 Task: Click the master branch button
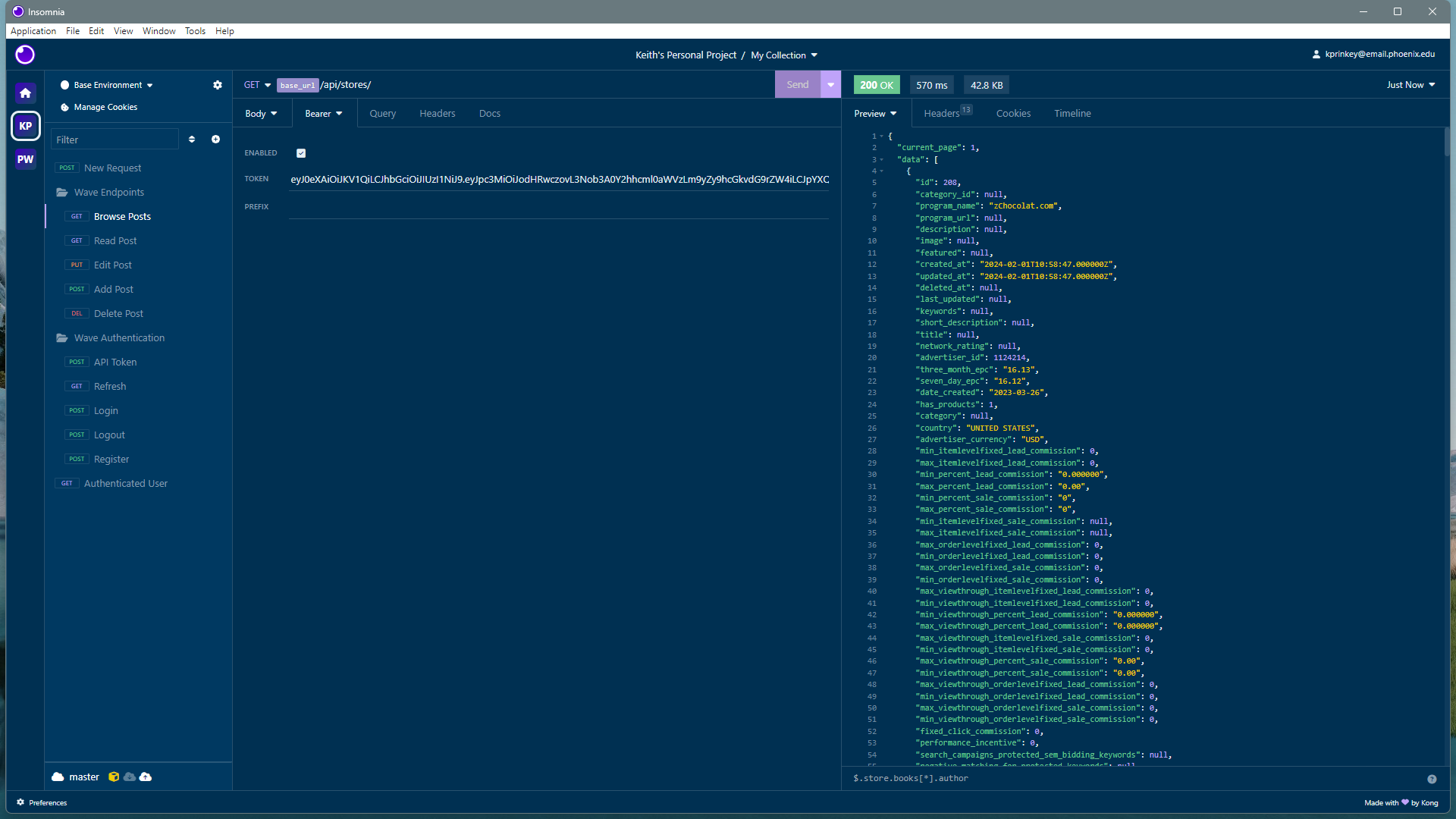coord(76,777)
